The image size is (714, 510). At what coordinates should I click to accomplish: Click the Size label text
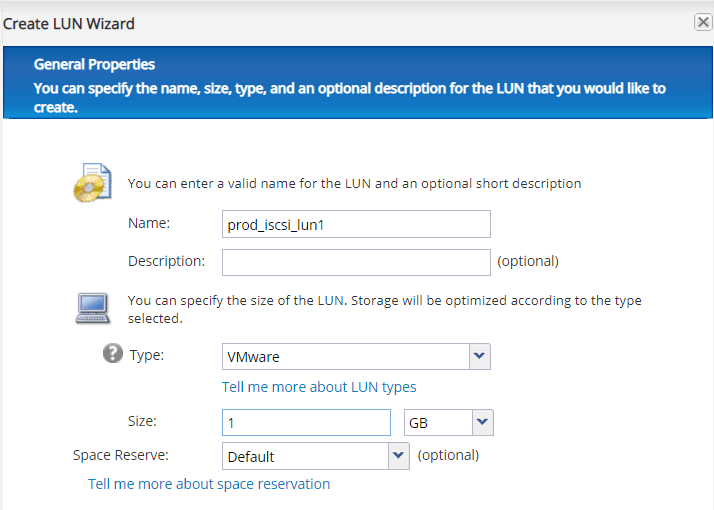[x=142, y=422]
